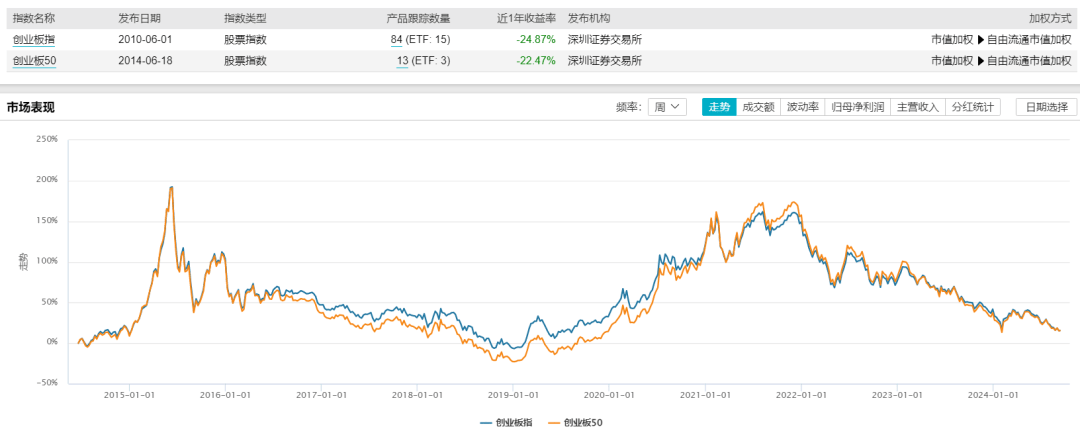Viewport: 1080px width, 435px height.
Task: Click the 84 product tracking count
Action: (396, 40)
